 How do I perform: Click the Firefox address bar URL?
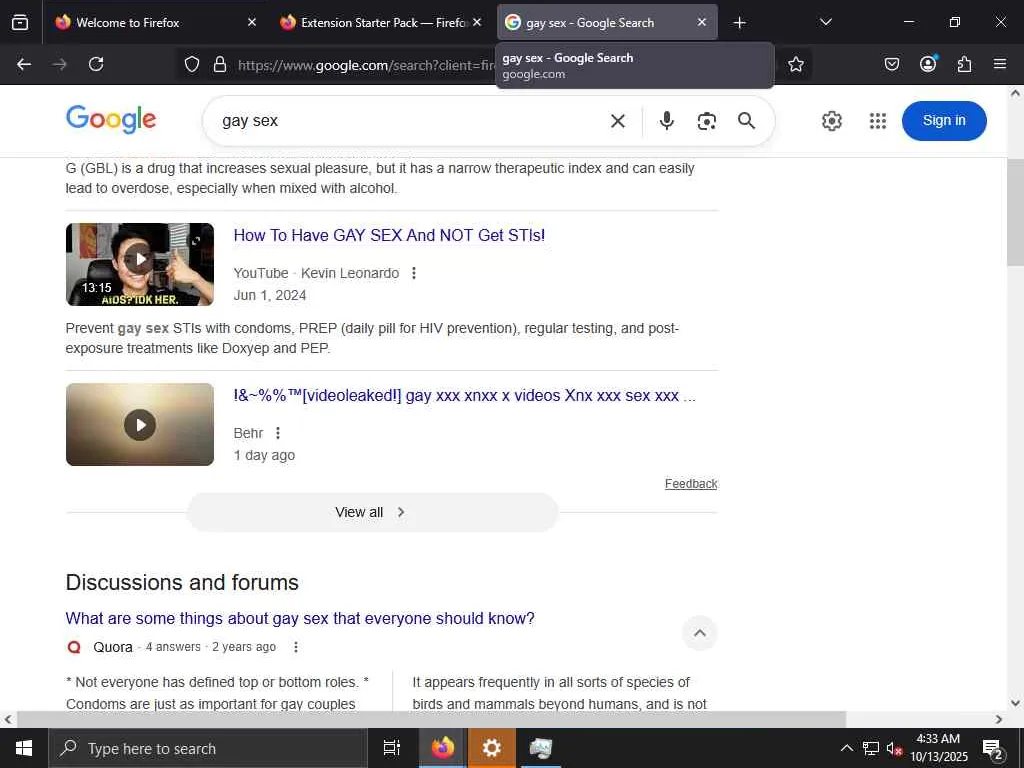[366, 65]
